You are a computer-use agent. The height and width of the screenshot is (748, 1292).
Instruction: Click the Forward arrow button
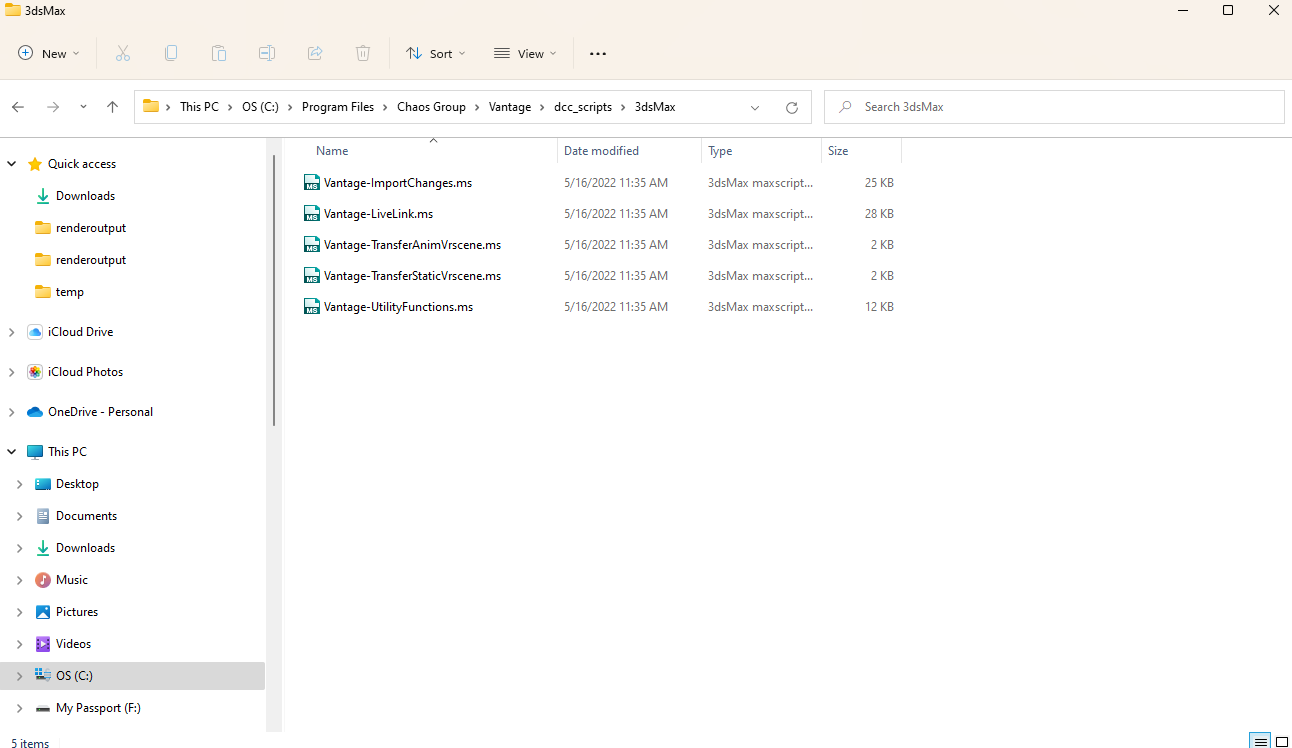click(53, 107)
